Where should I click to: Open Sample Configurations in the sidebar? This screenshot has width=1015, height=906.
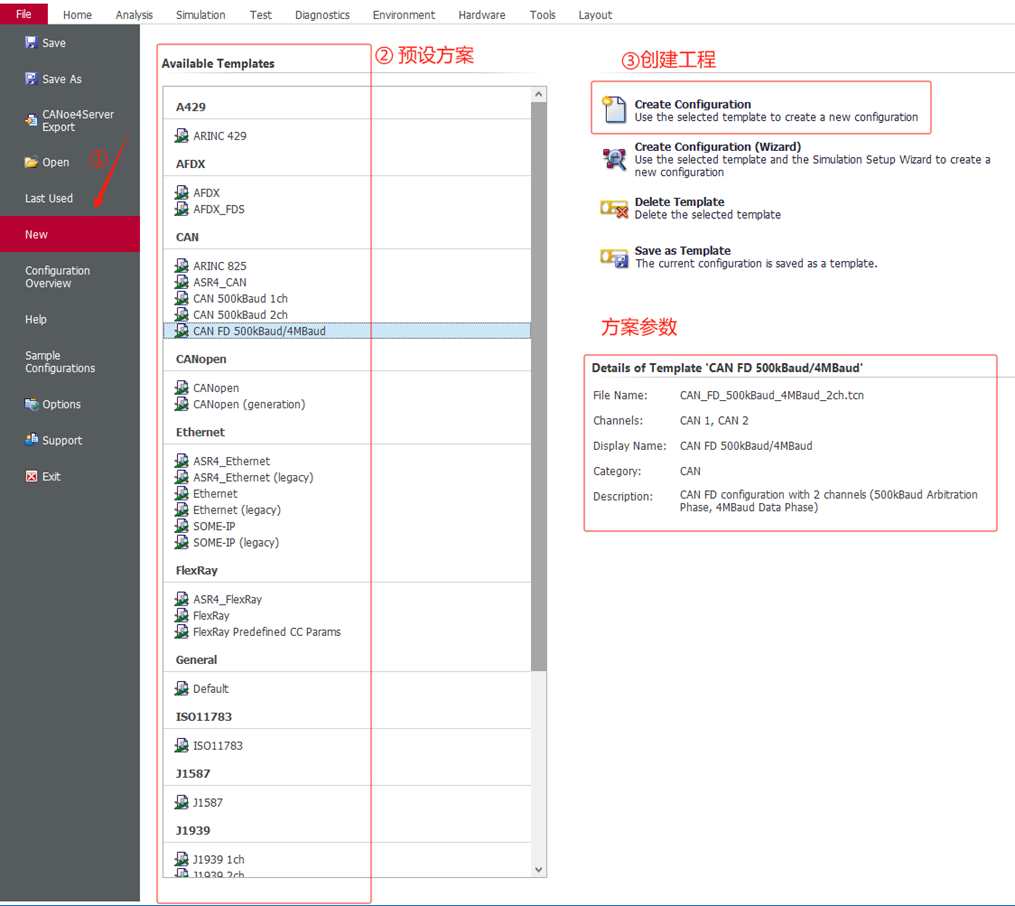[x=70, y=362]
